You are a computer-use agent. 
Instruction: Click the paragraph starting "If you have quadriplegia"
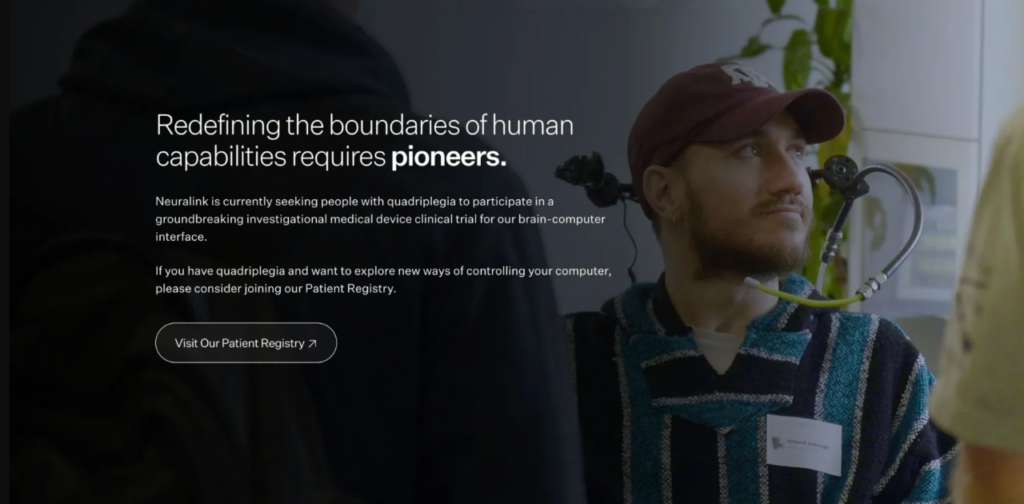click(x=383, y=279)
